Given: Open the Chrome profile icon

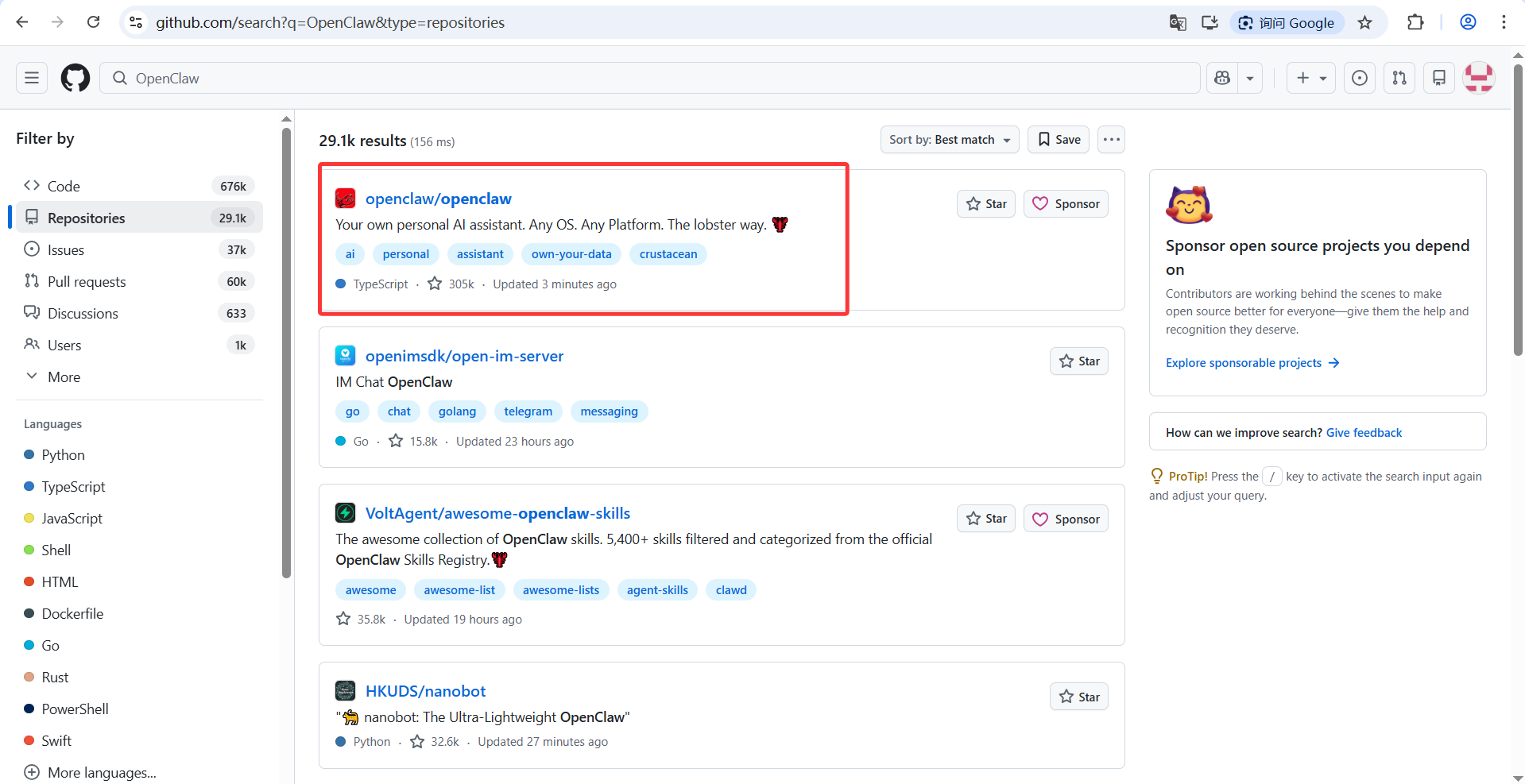Looking at the screenshot, I should (x=1468, y=22).
